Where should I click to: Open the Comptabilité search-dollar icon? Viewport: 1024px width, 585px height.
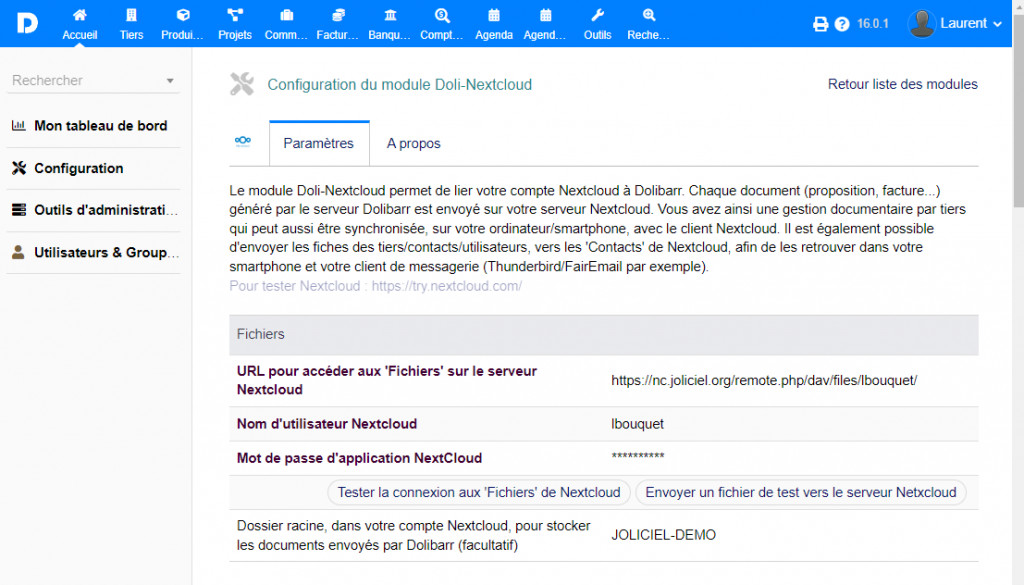441,14
